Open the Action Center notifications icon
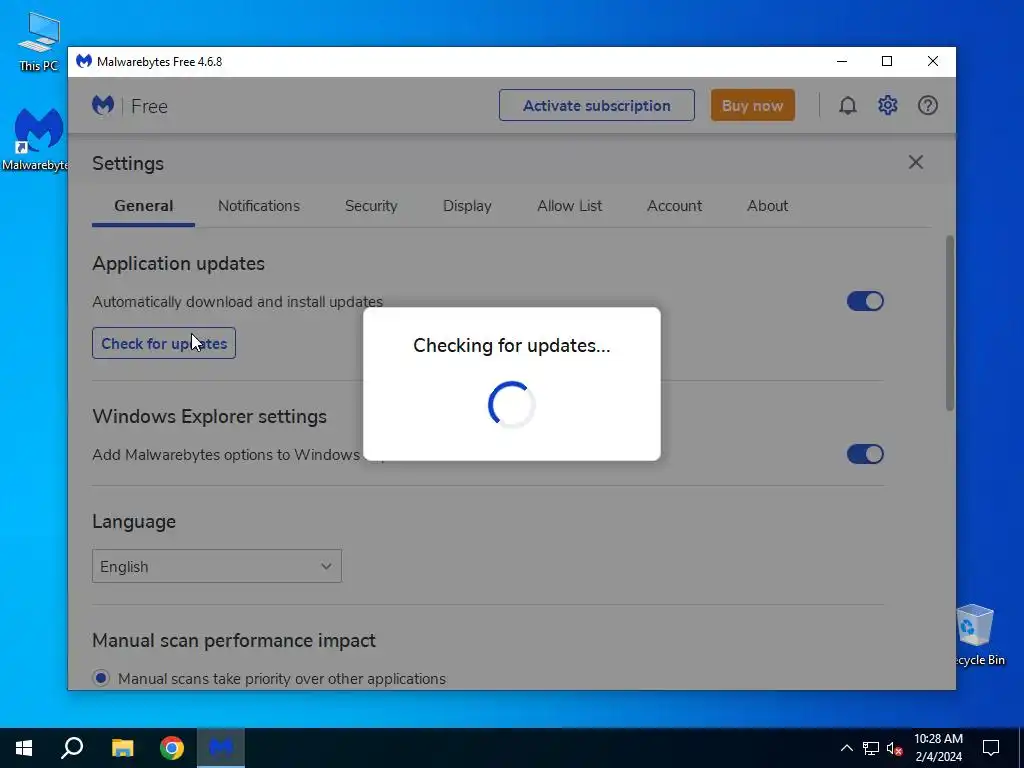 coord(991,748)
